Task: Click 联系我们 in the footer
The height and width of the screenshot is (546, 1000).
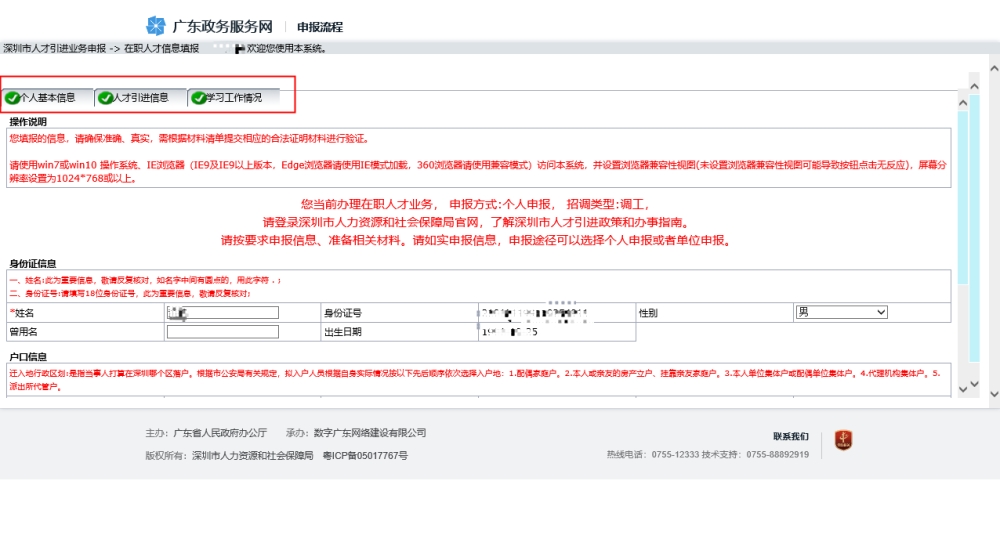Action: [x=791, y=436]
